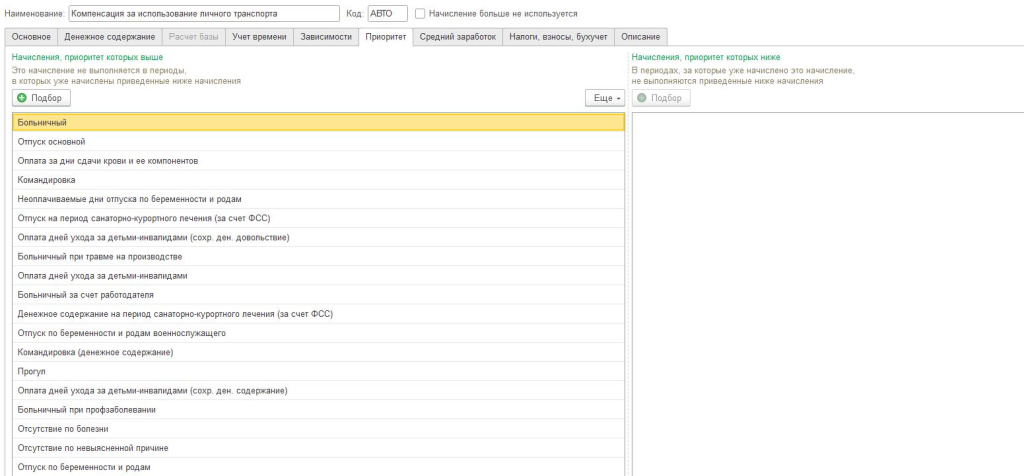1024x476 pixels.
Task: Click the Код field containing АВТО
Action: [386, 14]
